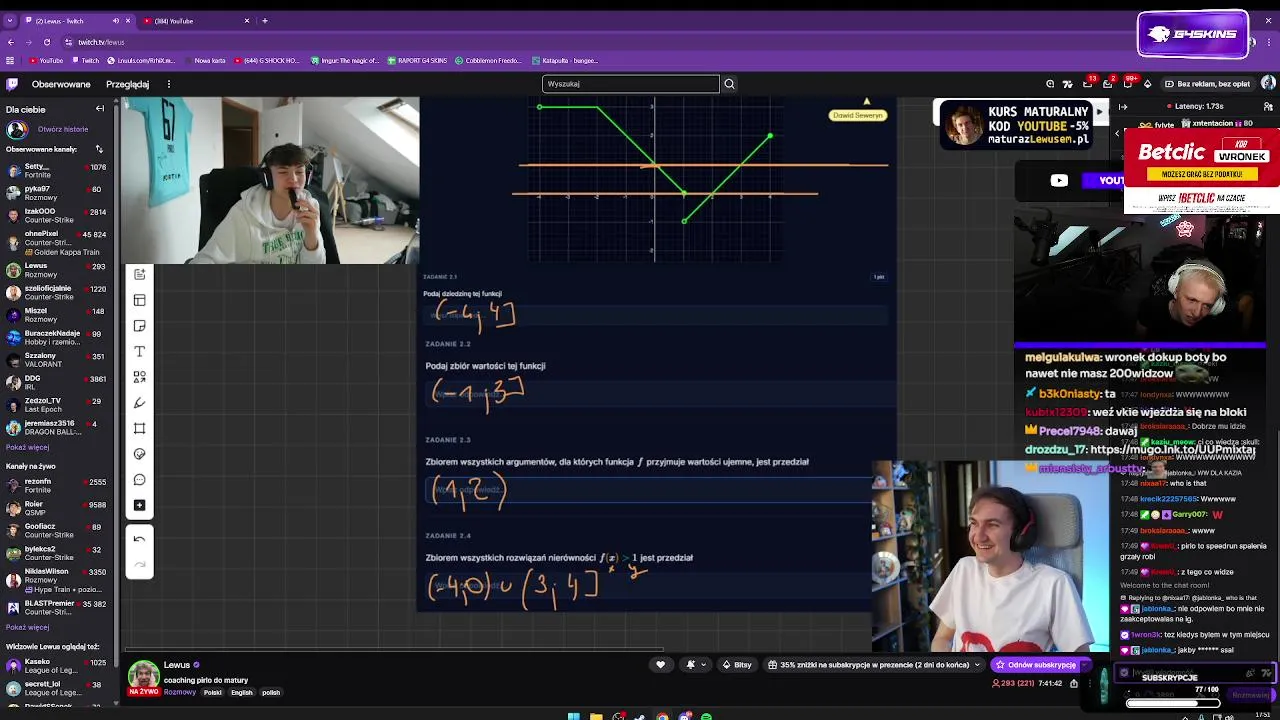Open the Twitch whispers icon

coord(1128,84)
